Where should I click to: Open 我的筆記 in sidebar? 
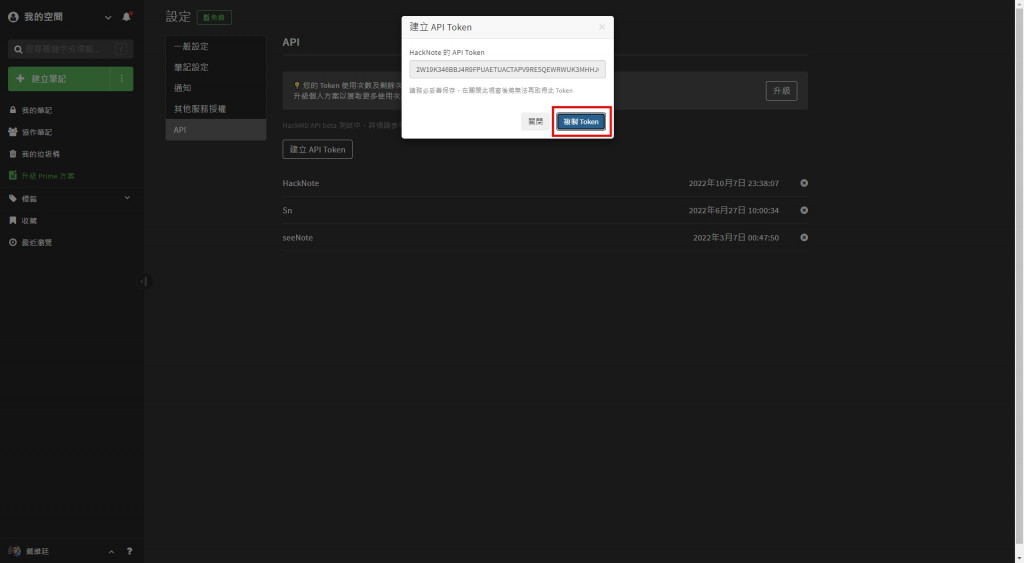(37, 110)
